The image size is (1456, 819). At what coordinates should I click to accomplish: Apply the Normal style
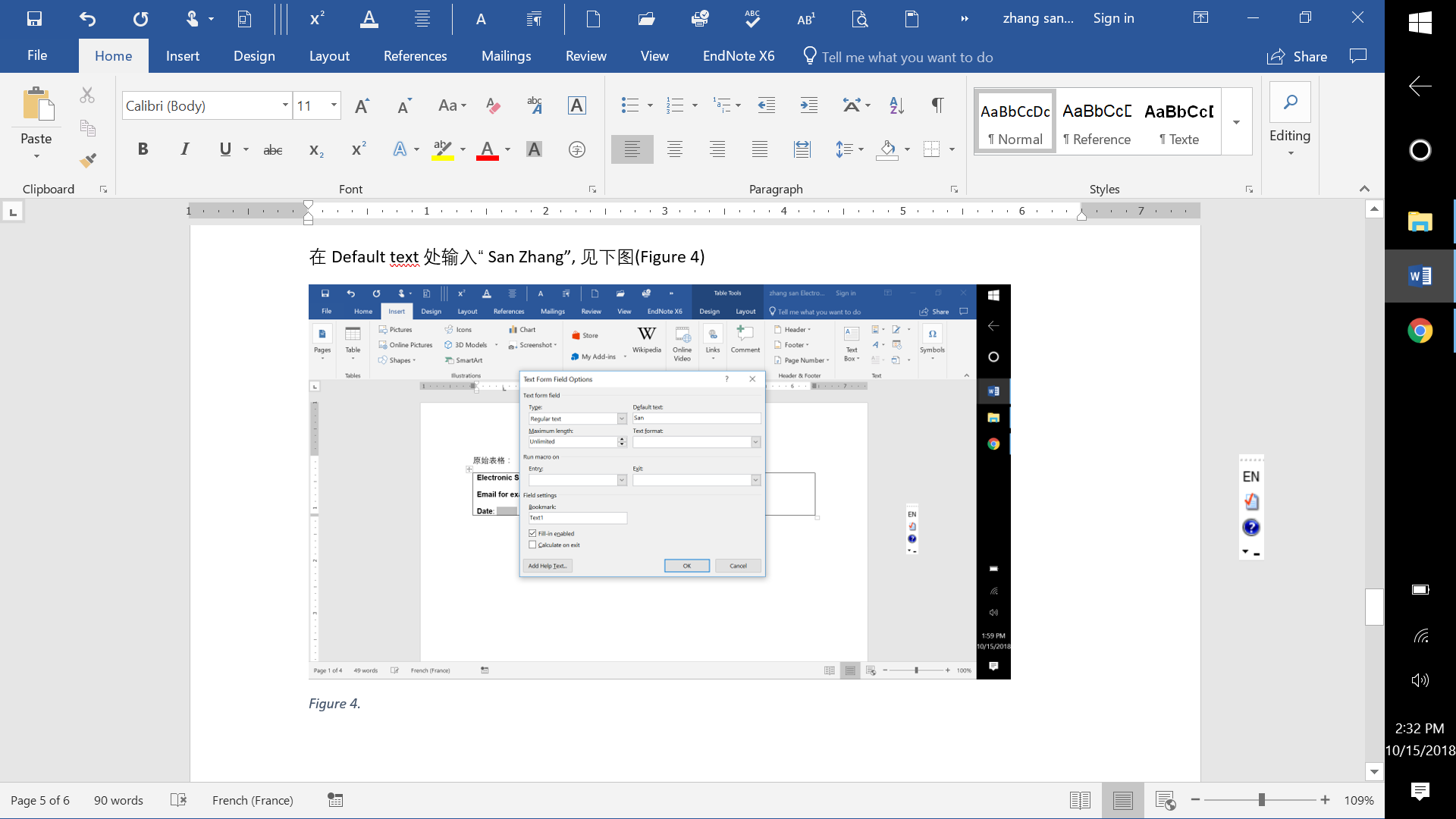(1015, 122)
